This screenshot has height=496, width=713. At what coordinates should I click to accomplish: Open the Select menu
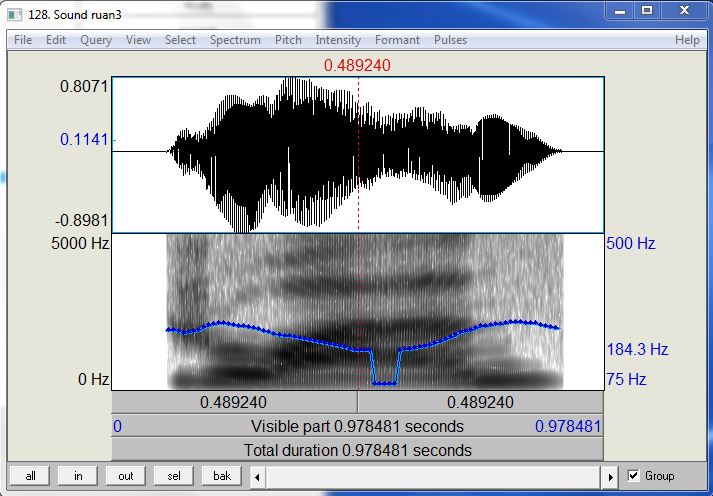[180, 40]
